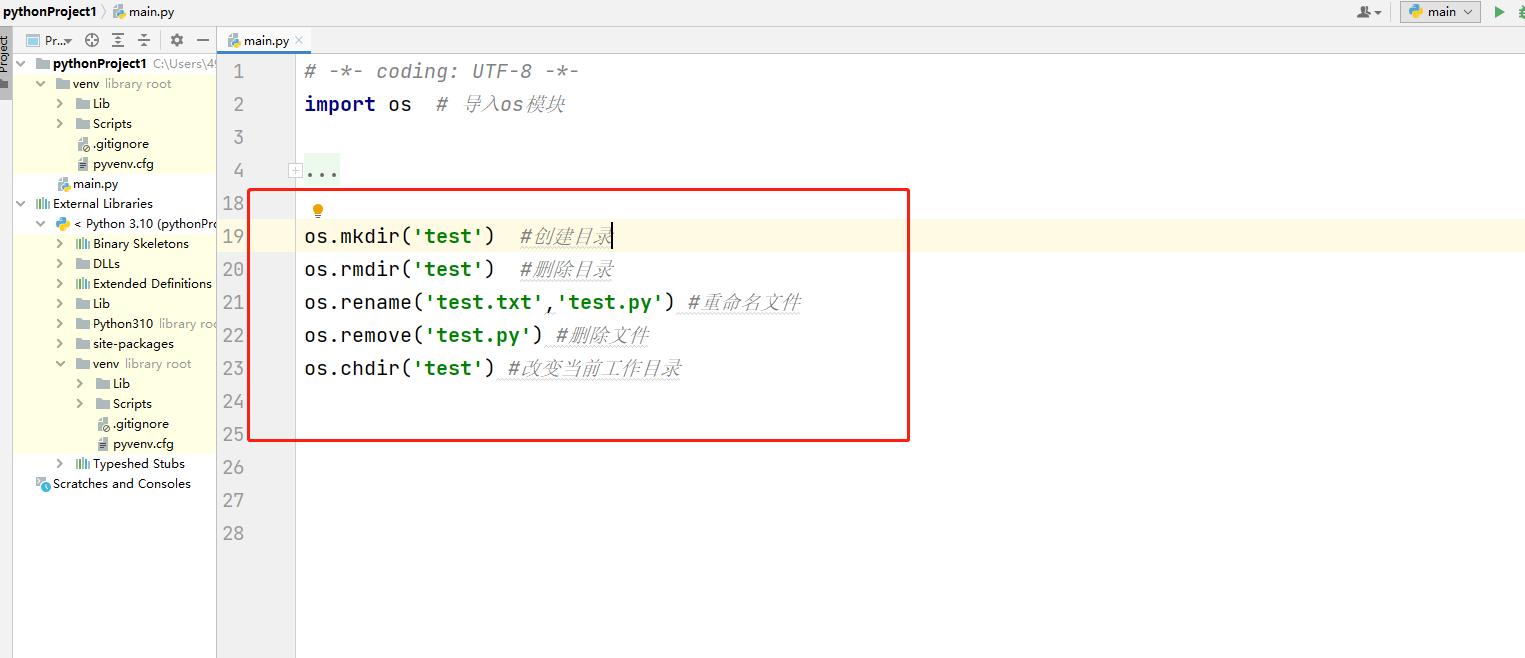Expand the Extended Definitions node
The width and height of the screenshot is (1525, 658).
point(60,283)
